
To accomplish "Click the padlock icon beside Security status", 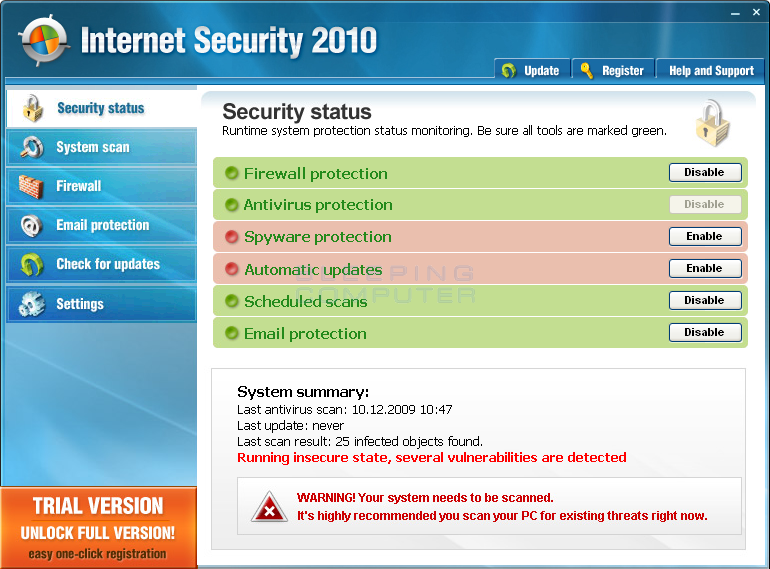I will pos(33,108).
